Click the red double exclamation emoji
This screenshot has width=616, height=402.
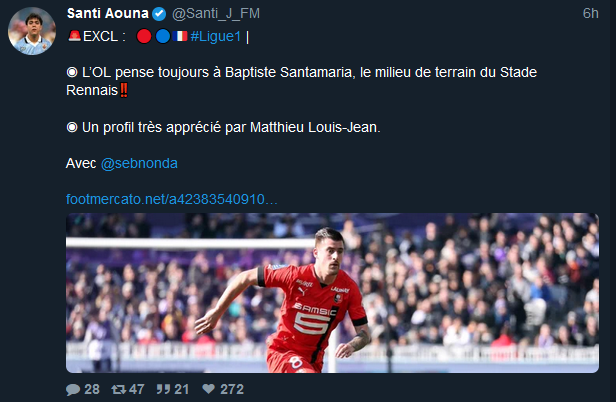(x=124, y=90)
